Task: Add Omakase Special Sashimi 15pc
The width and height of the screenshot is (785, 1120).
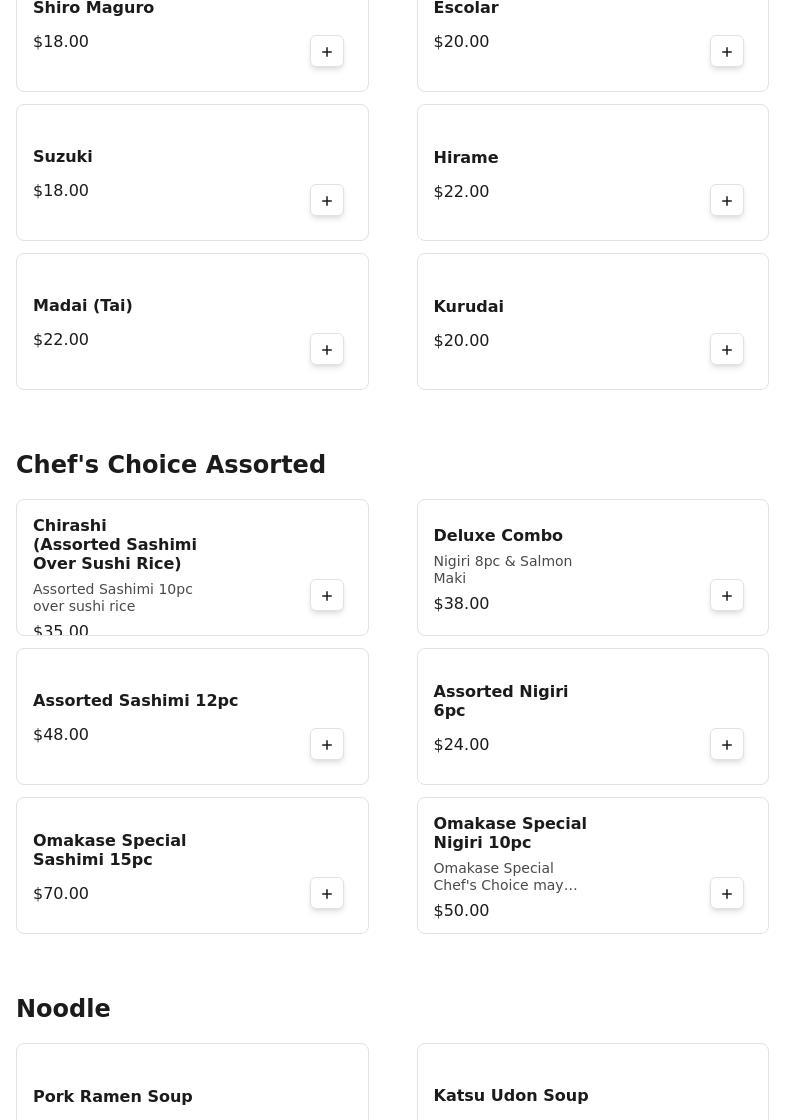Action: pyautogui.click(x=327, y=894)
